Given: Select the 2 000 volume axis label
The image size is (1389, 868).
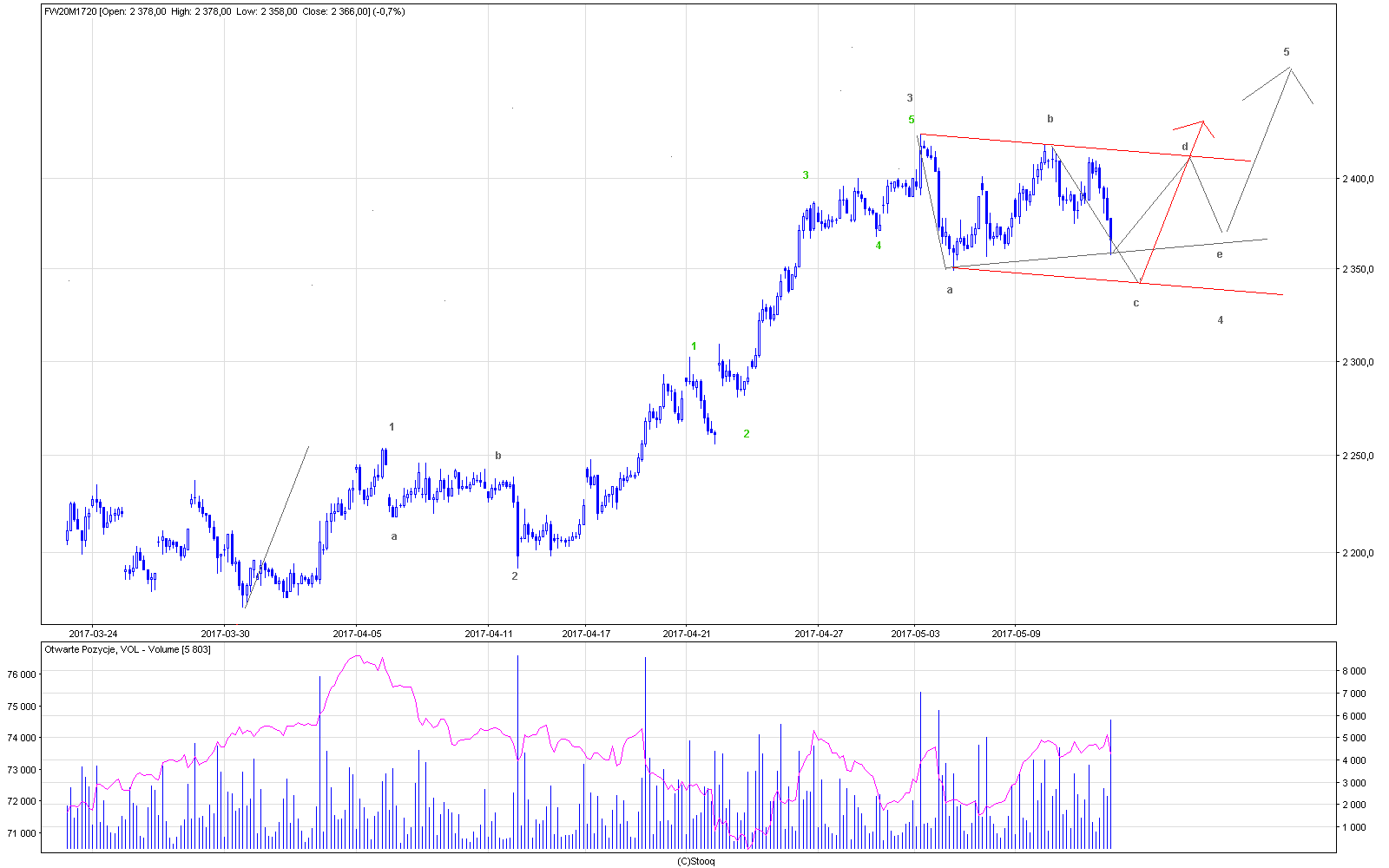Looking at the screenshot, I should point(1355,805).
